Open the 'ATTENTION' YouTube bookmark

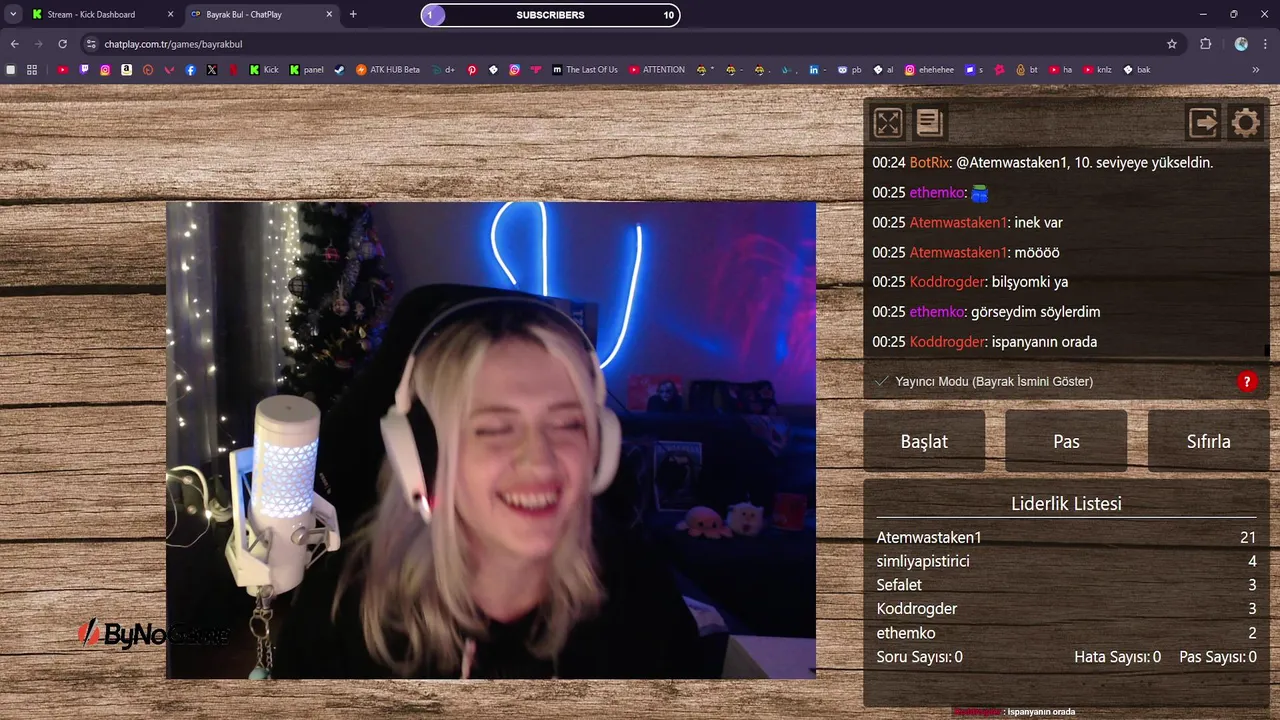coord(657,70)
